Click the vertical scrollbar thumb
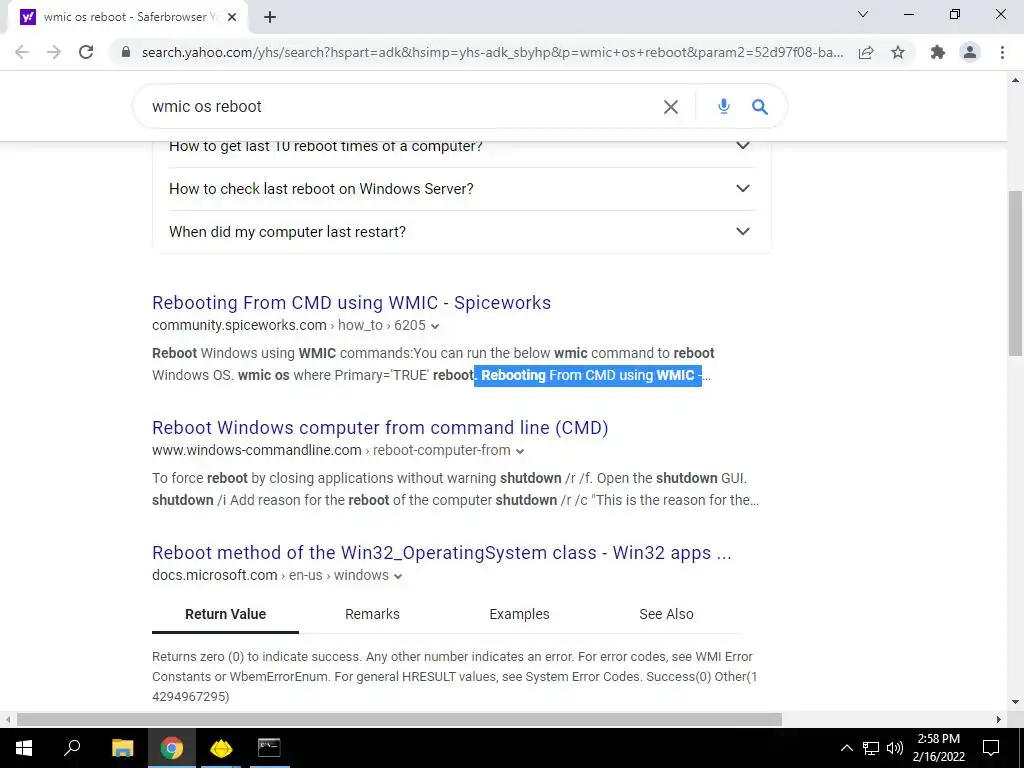This screenshot has height=768, width=1024. (x=1015, y=273)
